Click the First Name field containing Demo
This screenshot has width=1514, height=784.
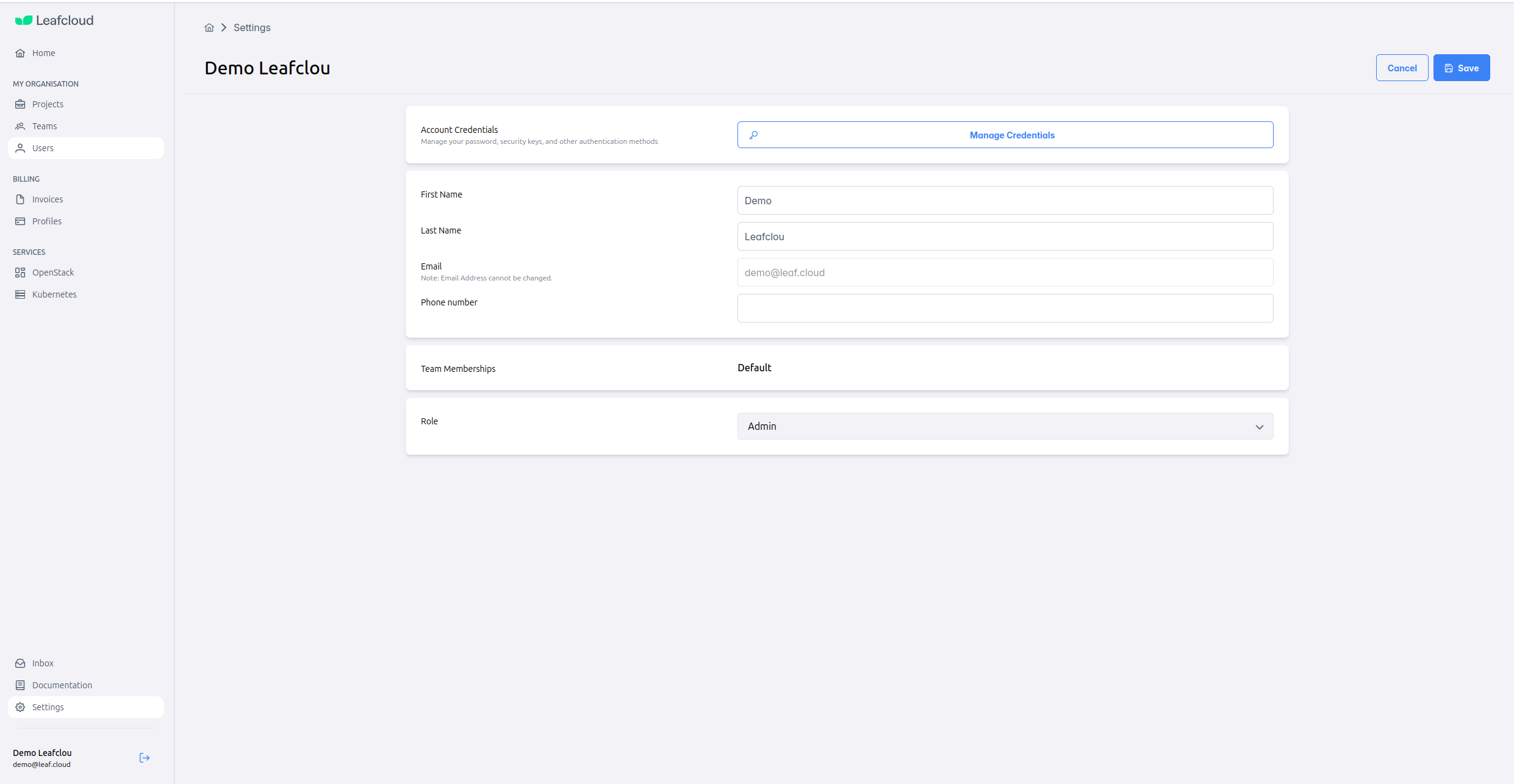coord(1005,200)
